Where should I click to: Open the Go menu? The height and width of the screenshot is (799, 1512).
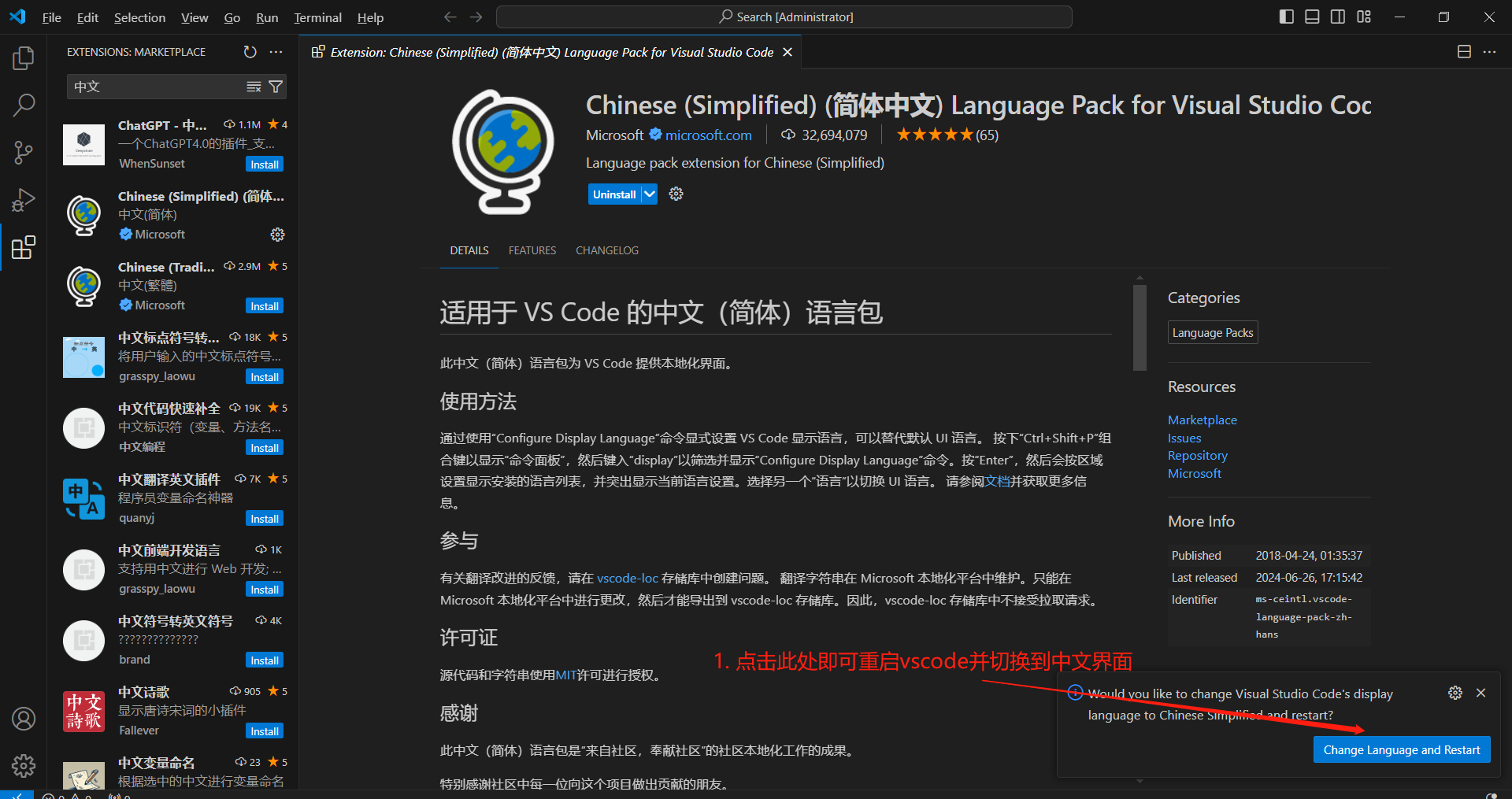232,17
